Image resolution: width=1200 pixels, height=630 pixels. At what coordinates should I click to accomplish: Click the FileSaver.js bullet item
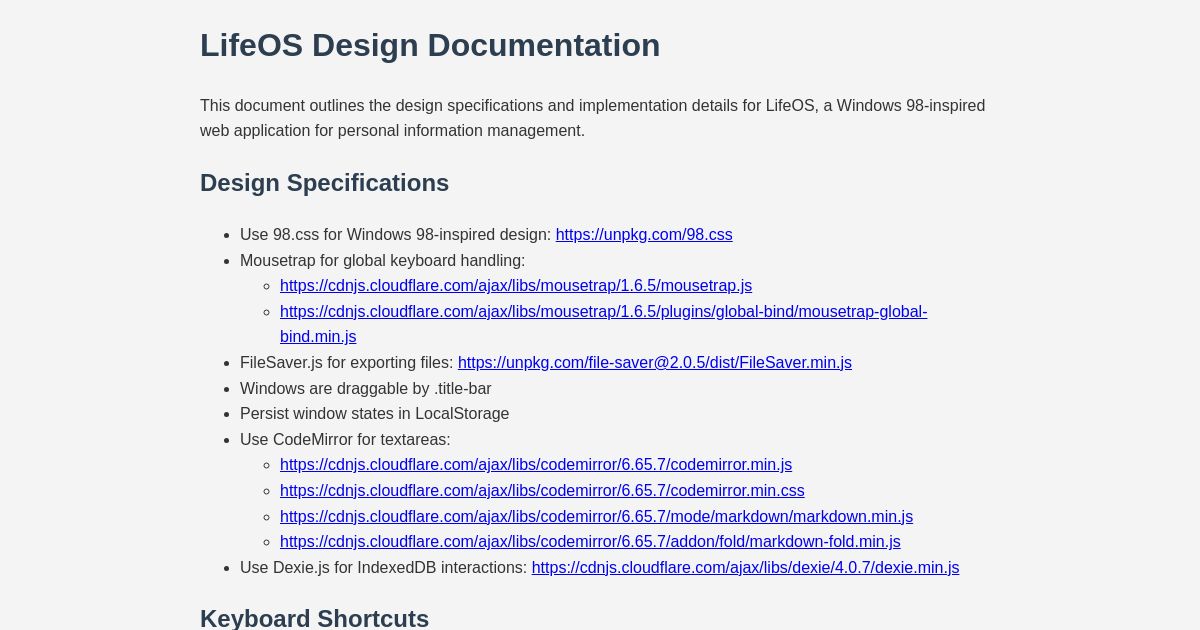click(347, 362)
